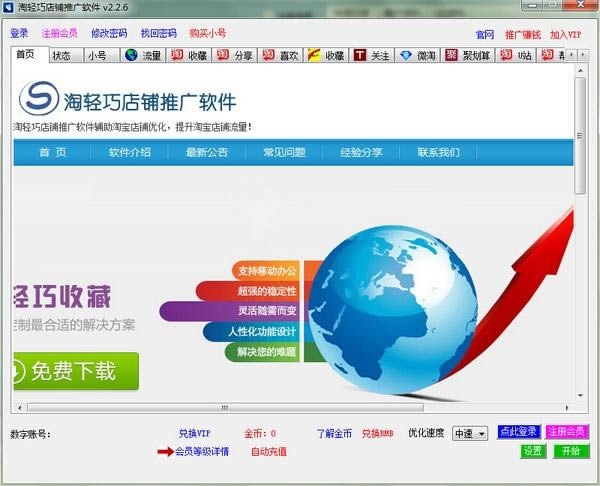Open the 喜欢 tab with Tao icon

280,55
